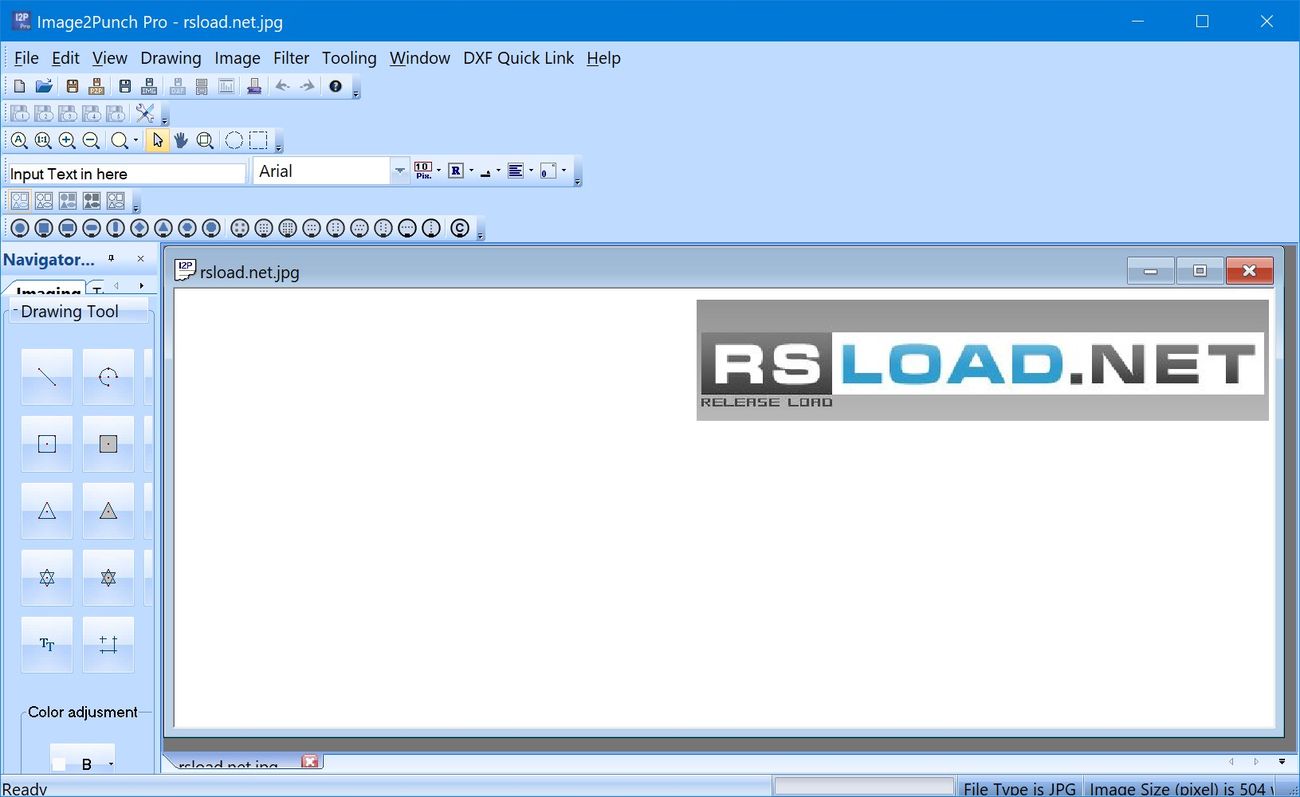Viewport: 1300px width, 797px height.
Task: Click the zoom-to-window magnifier icon
Action: (x=205, y=141)
